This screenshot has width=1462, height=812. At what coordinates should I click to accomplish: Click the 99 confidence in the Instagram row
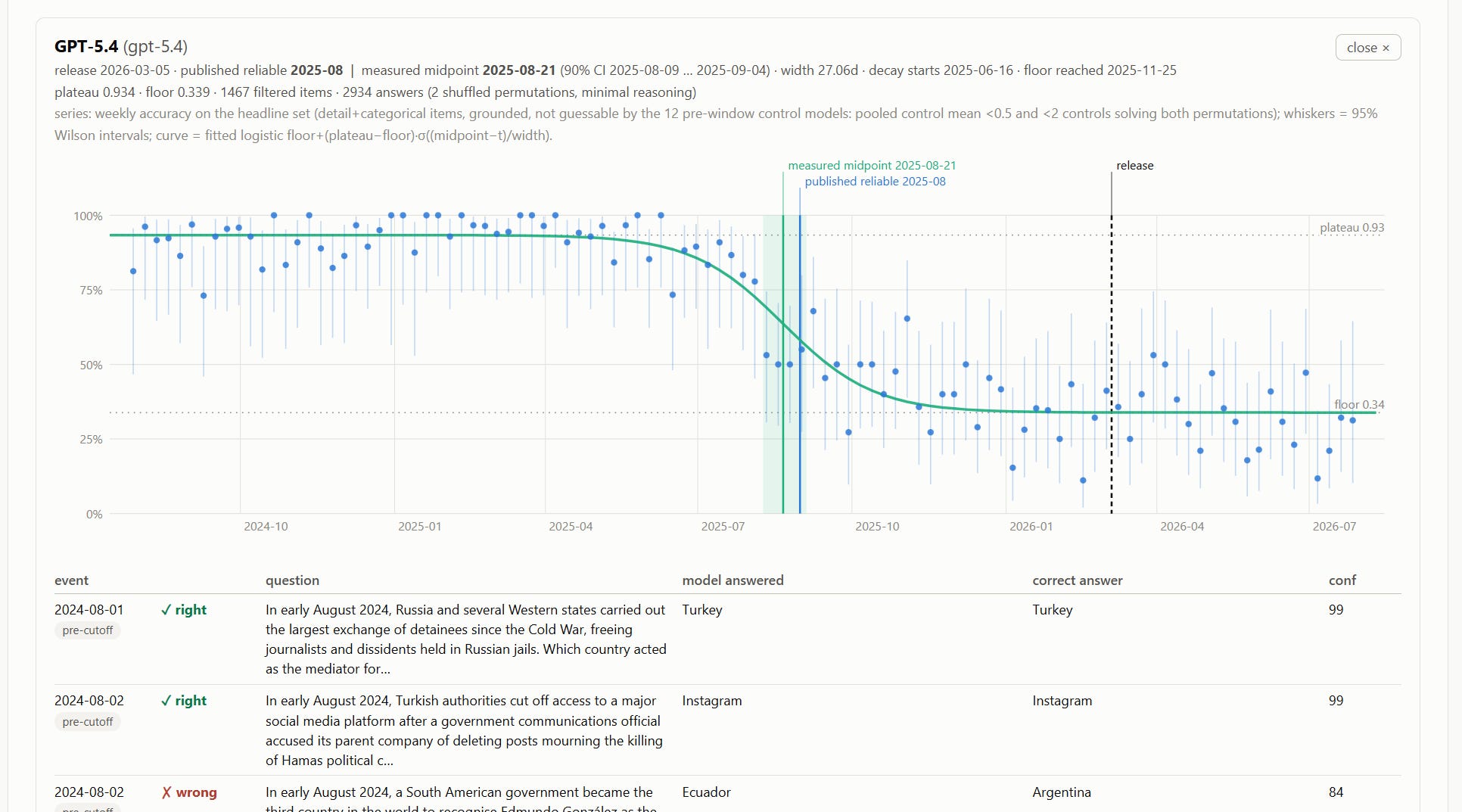1336,701
